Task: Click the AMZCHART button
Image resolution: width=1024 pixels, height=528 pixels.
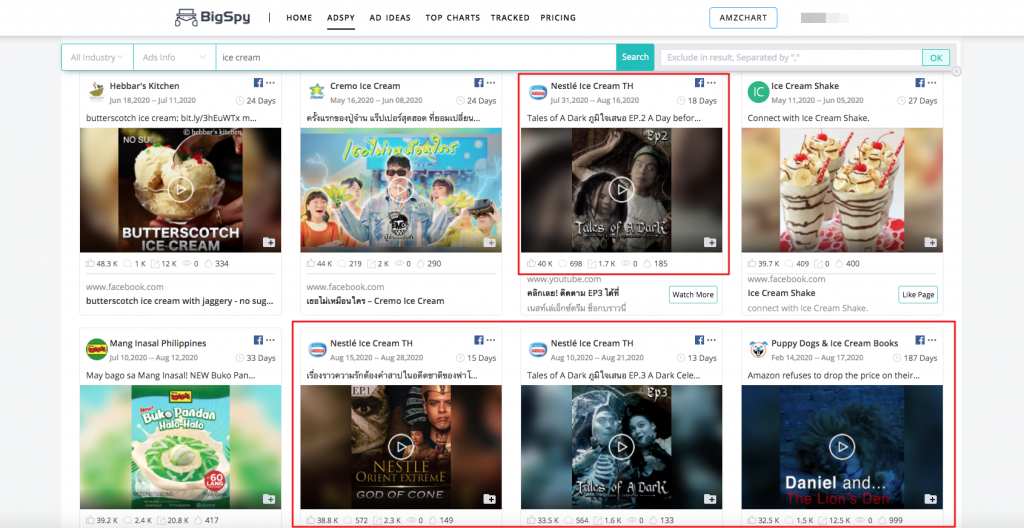Action: pyautogui.click(x=743, y=18)
